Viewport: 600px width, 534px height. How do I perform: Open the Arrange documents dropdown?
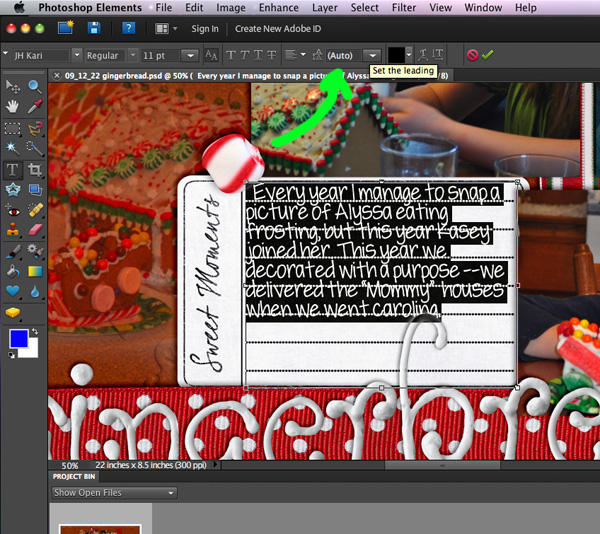pos(166,29)
